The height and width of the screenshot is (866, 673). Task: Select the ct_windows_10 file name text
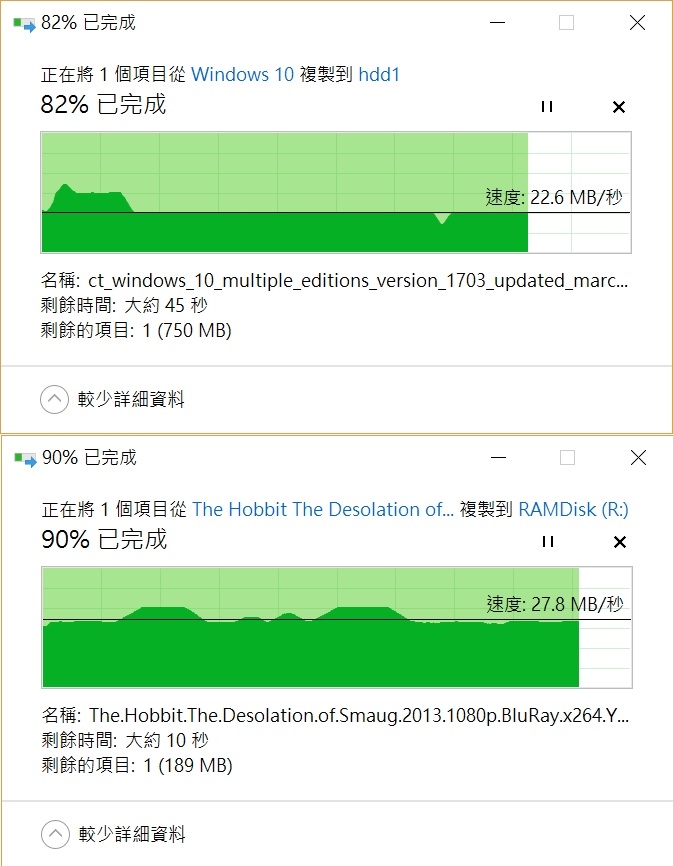coord(358,281)
